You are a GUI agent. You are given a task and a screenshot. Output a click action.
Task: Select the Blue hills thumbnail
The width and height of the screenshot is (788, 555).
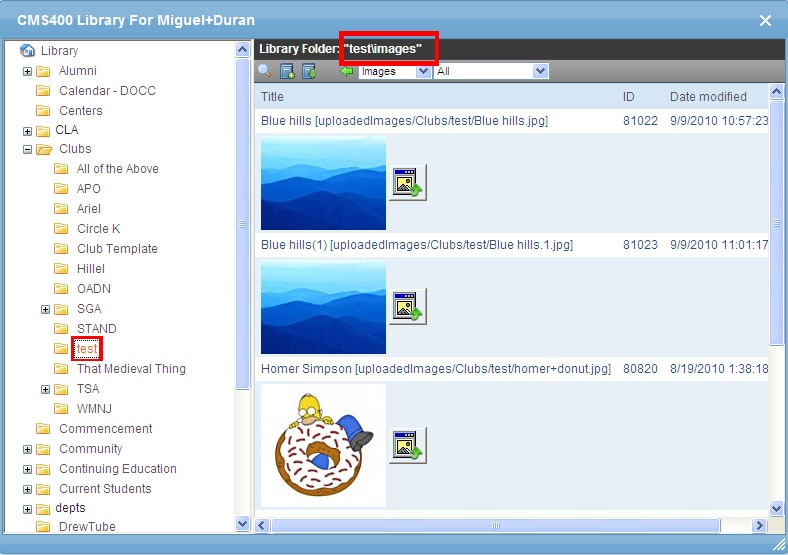tap(323, 183)
